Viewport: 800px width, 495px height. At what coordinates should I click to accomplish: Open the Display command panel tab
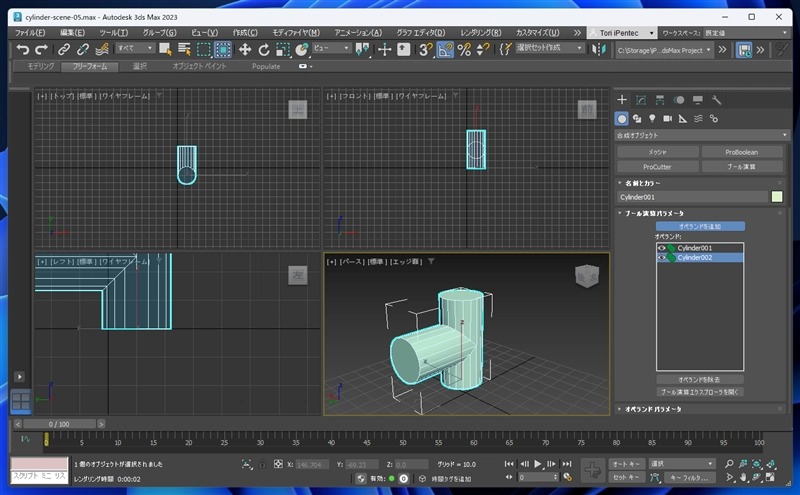(x=697, y=100)
